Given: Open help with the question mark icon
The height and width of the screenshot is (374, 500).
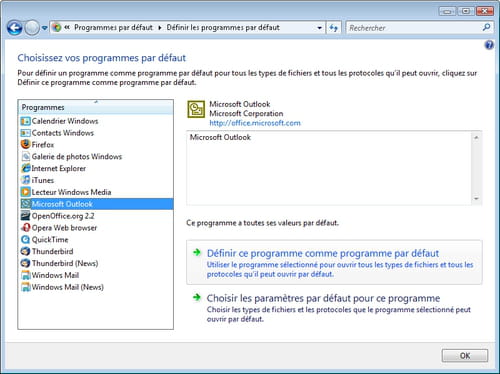Looking at the screenshot, I should pyautogui.click(x=489, y=45).
